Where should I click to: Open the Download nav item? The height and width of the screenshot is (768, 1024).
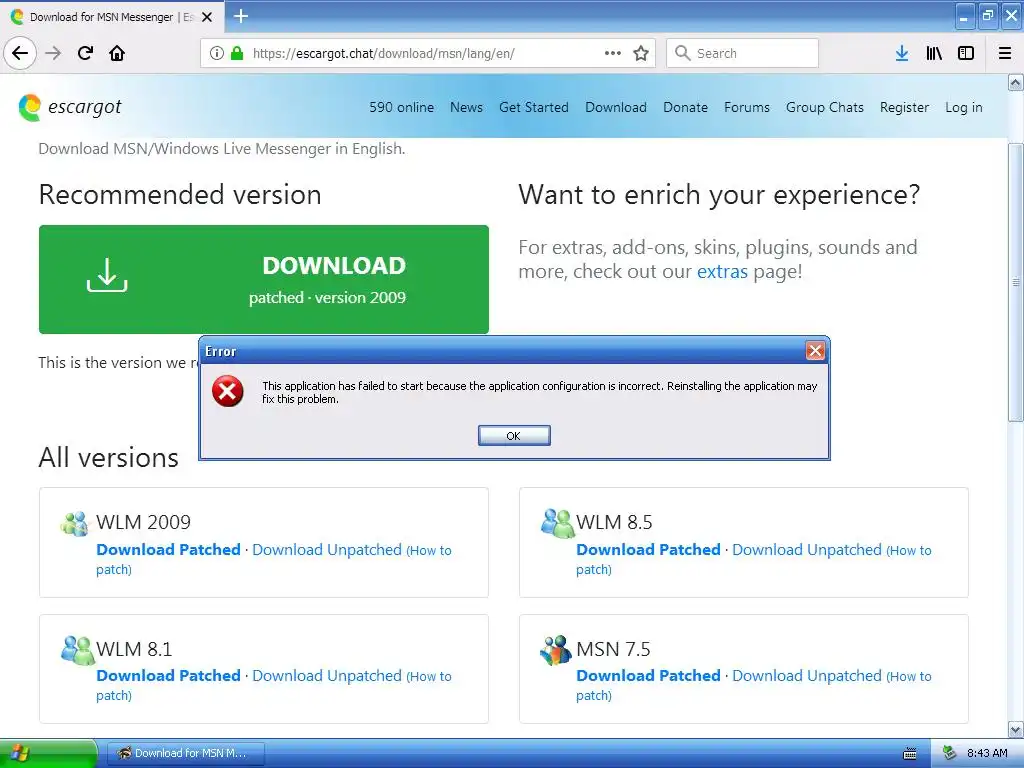[x=616, y=107]
